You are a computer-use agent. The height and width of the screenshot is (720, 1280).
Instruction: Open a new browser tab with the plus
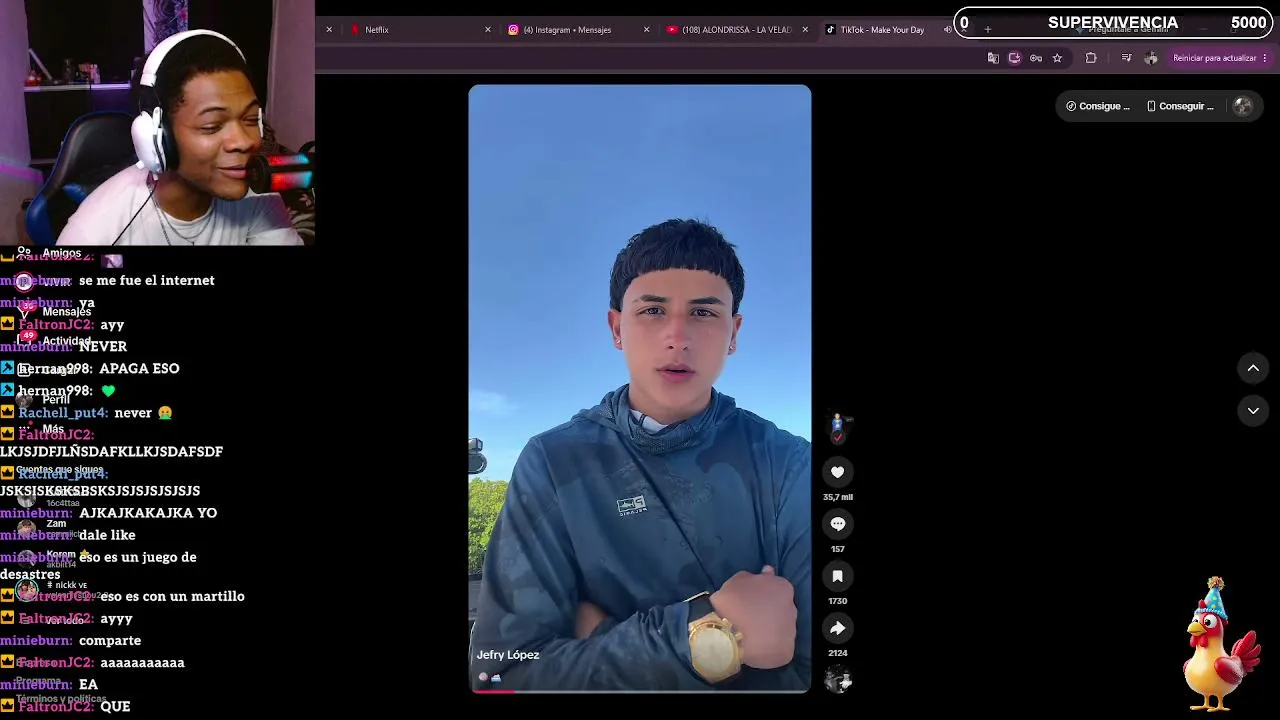coord(988,30)
